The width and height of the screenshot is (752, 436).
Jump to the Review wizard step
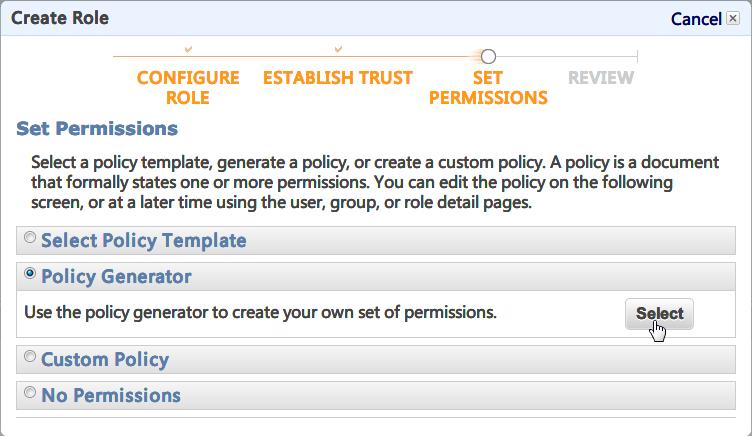click(601, 78)
